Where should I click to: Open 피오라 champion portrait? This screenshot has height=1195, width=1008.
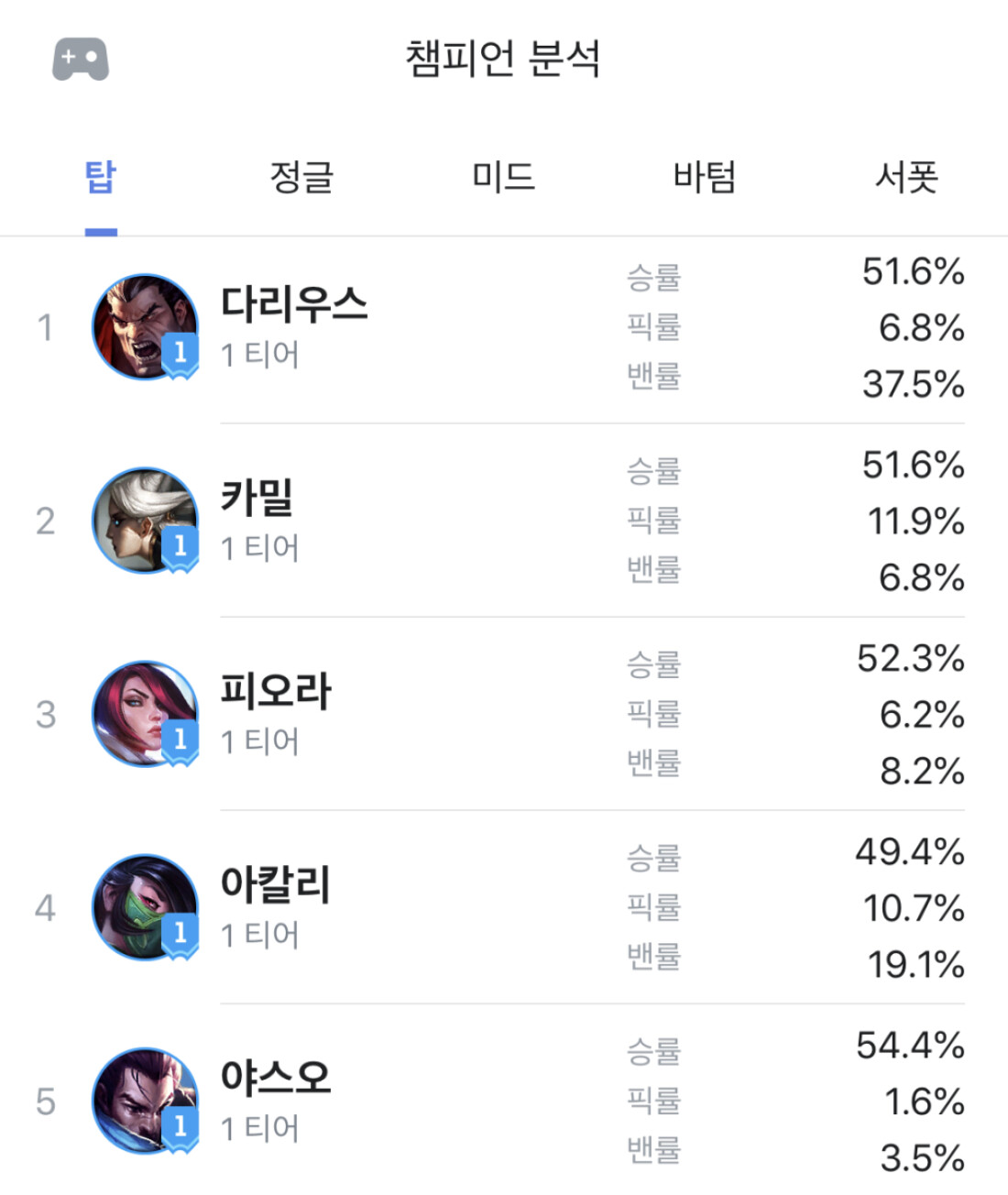click(x=145, y=714)
